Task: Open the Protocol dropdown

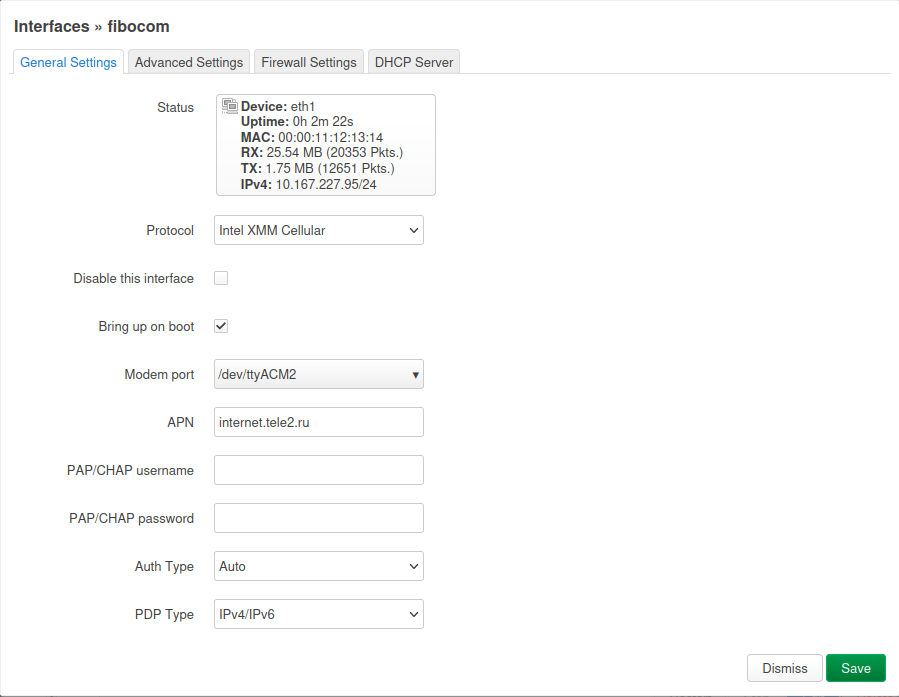Action: (319, 230)
